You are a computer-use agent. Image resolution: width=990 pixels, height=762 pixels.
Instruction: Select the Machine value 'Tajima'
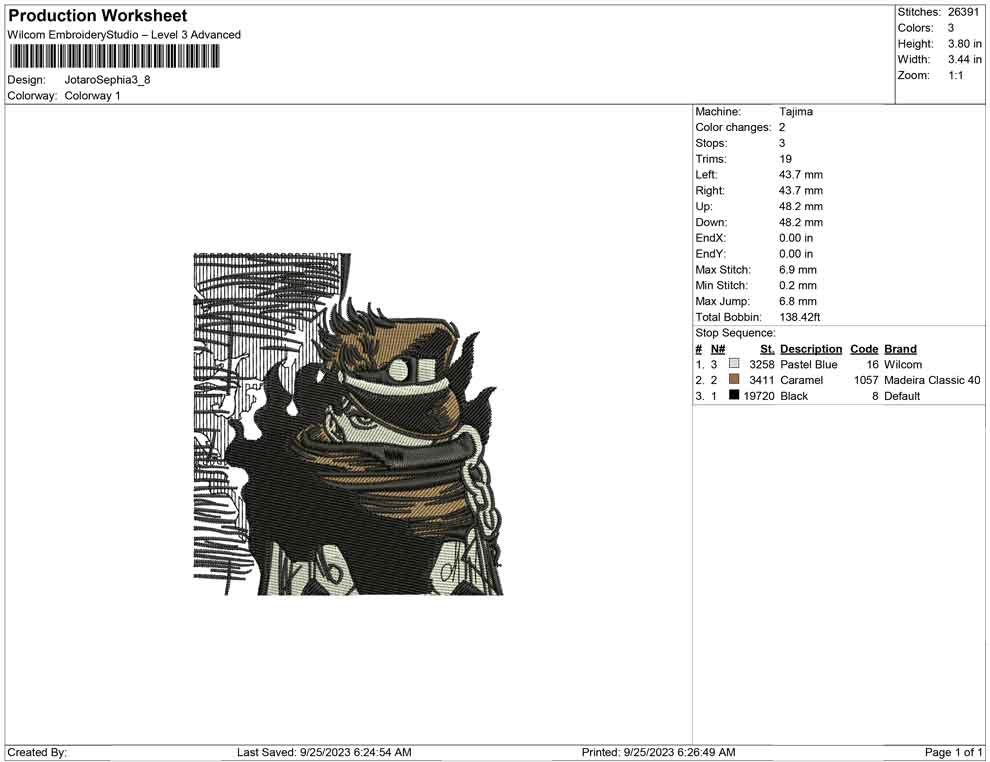796,112
